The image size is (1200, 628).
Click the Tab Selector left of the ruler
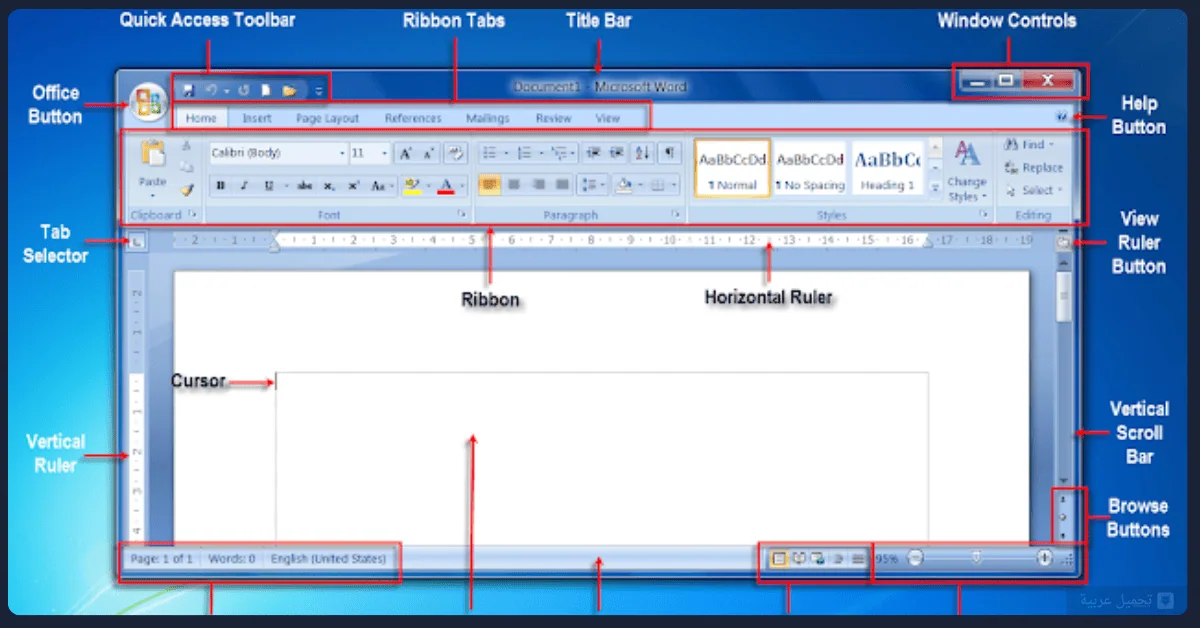tap(137, 240)
